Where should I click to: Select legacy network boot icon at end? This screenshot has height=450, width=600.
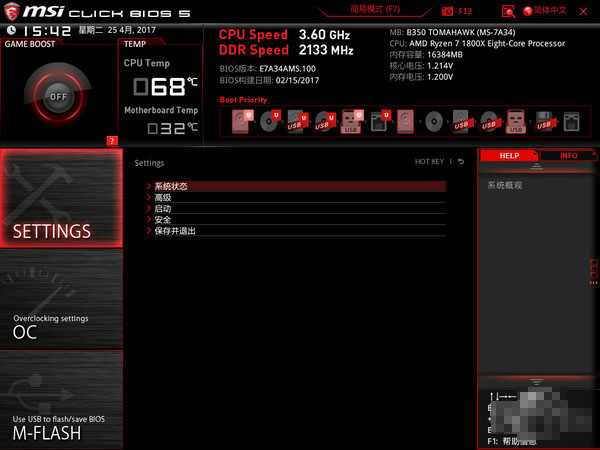coord(571,121)
